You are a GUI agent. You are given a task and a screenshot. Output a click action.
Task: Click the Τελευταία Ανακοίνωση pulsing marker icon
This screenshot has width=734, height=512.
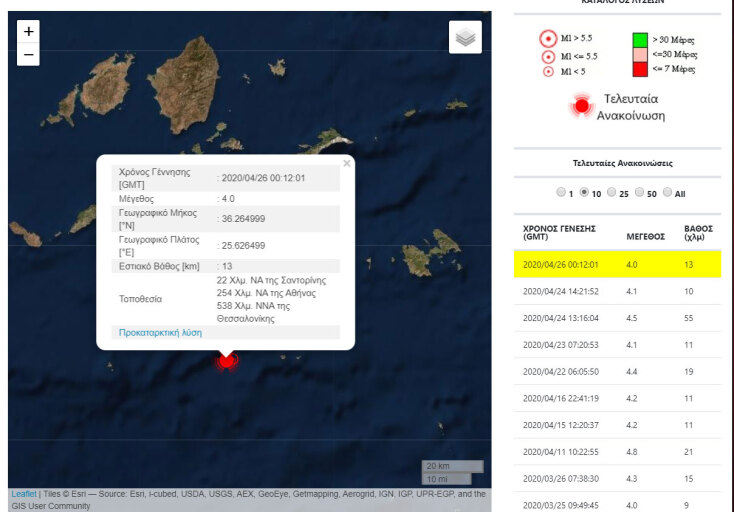point(581,106)
